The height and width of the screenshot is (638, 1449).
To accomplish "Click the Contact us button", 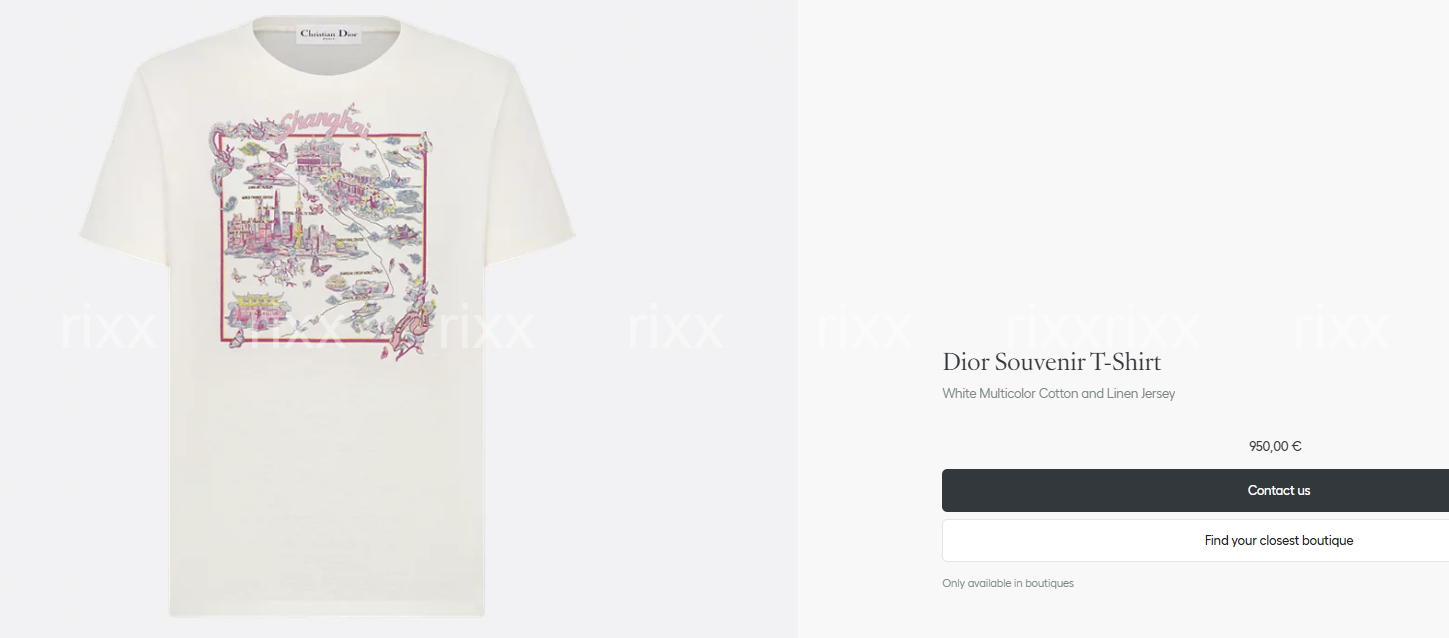I will (x=1195, y=490).
